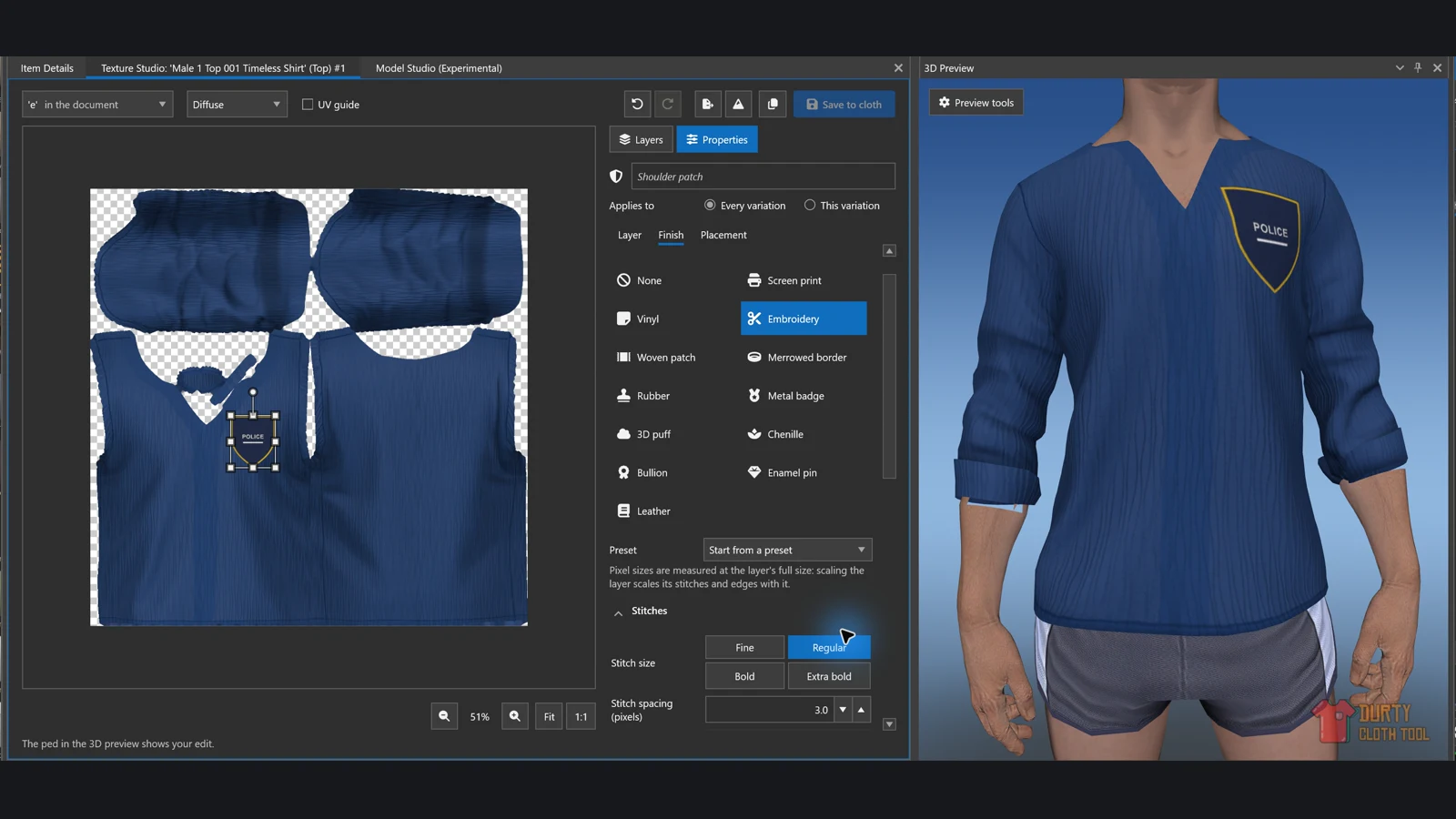Increase stitch spacing value

(861, 710)
